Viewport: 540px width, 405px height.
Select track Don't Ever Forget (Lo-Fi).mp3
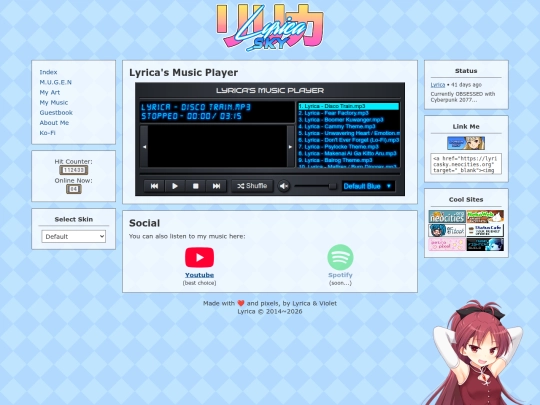[349, 140]
